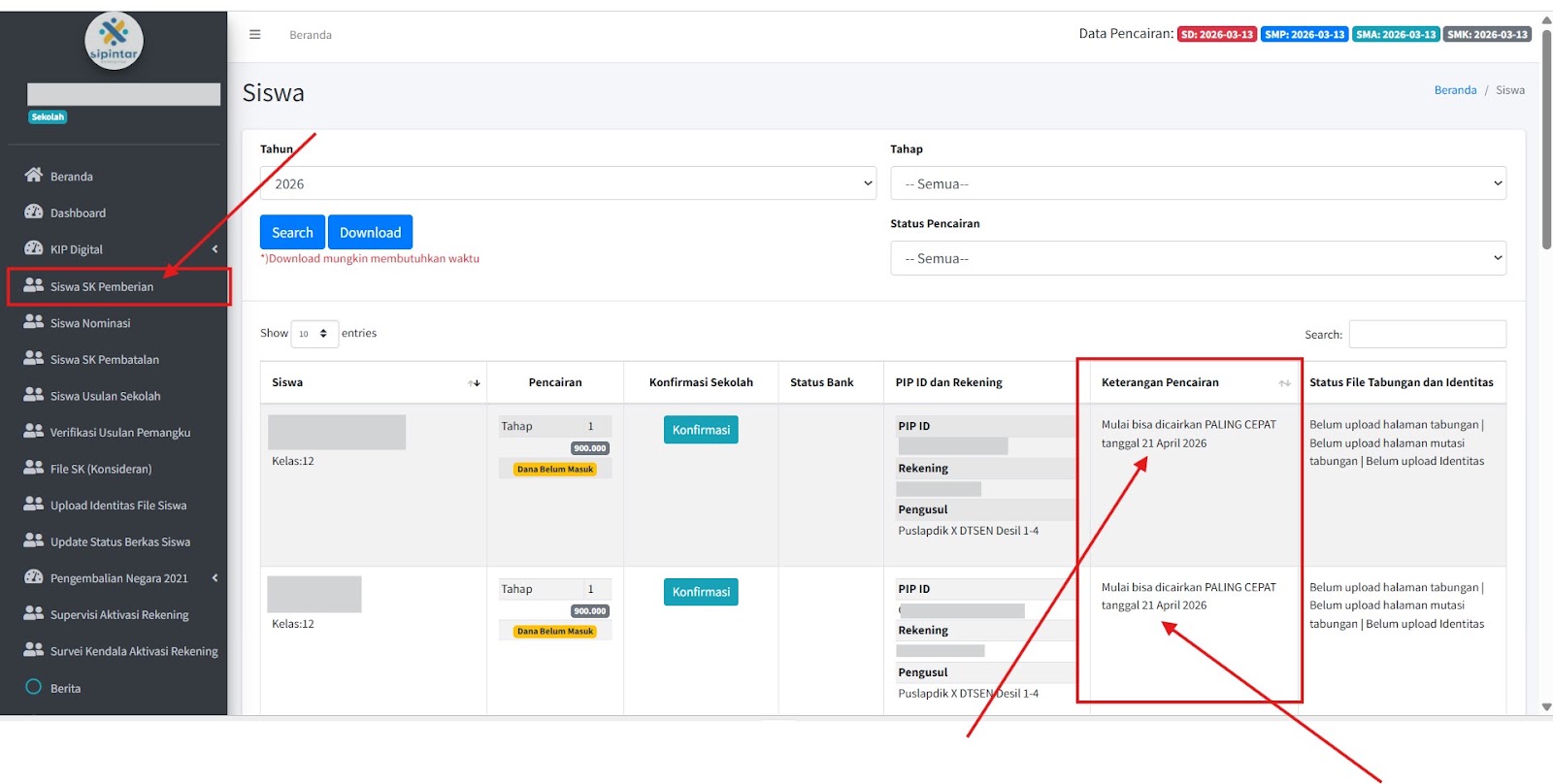Click the blue Search button
Screen dimensions: 1553x784
[x=292, y=232]
